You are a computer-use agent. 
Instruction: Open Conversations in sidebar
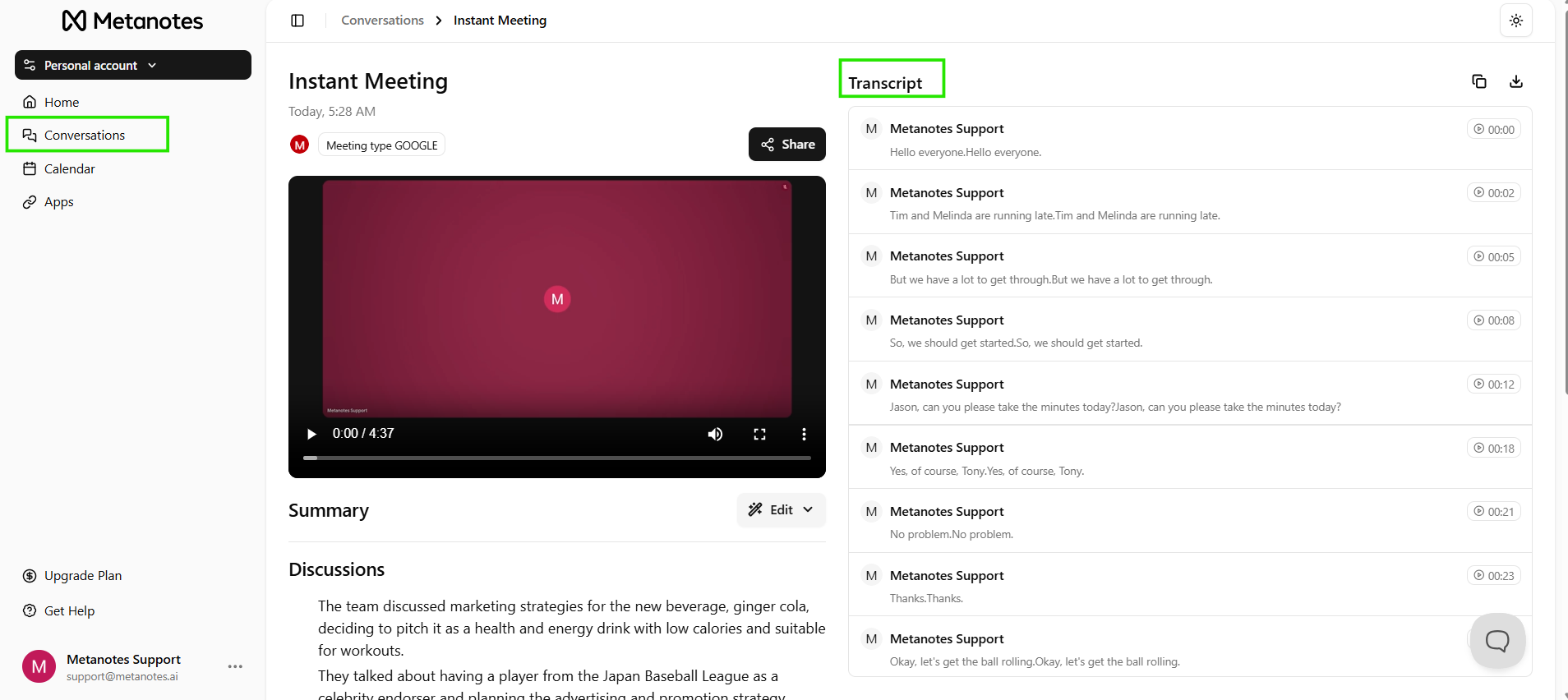point(85,135)
